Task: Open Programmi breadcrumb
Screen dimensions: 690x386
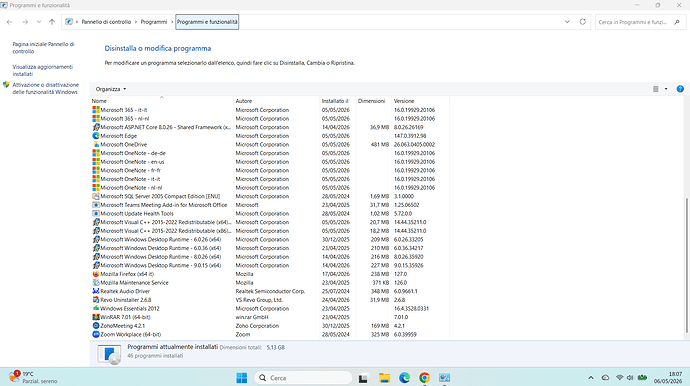Action: tap(154, 22)
